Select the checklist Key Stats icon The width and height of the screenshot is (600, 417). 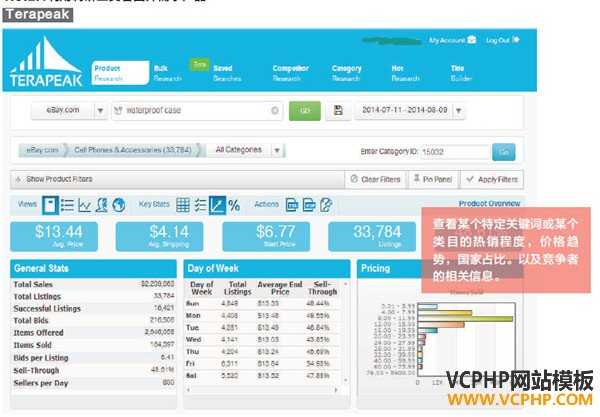[x=200, y=205]
